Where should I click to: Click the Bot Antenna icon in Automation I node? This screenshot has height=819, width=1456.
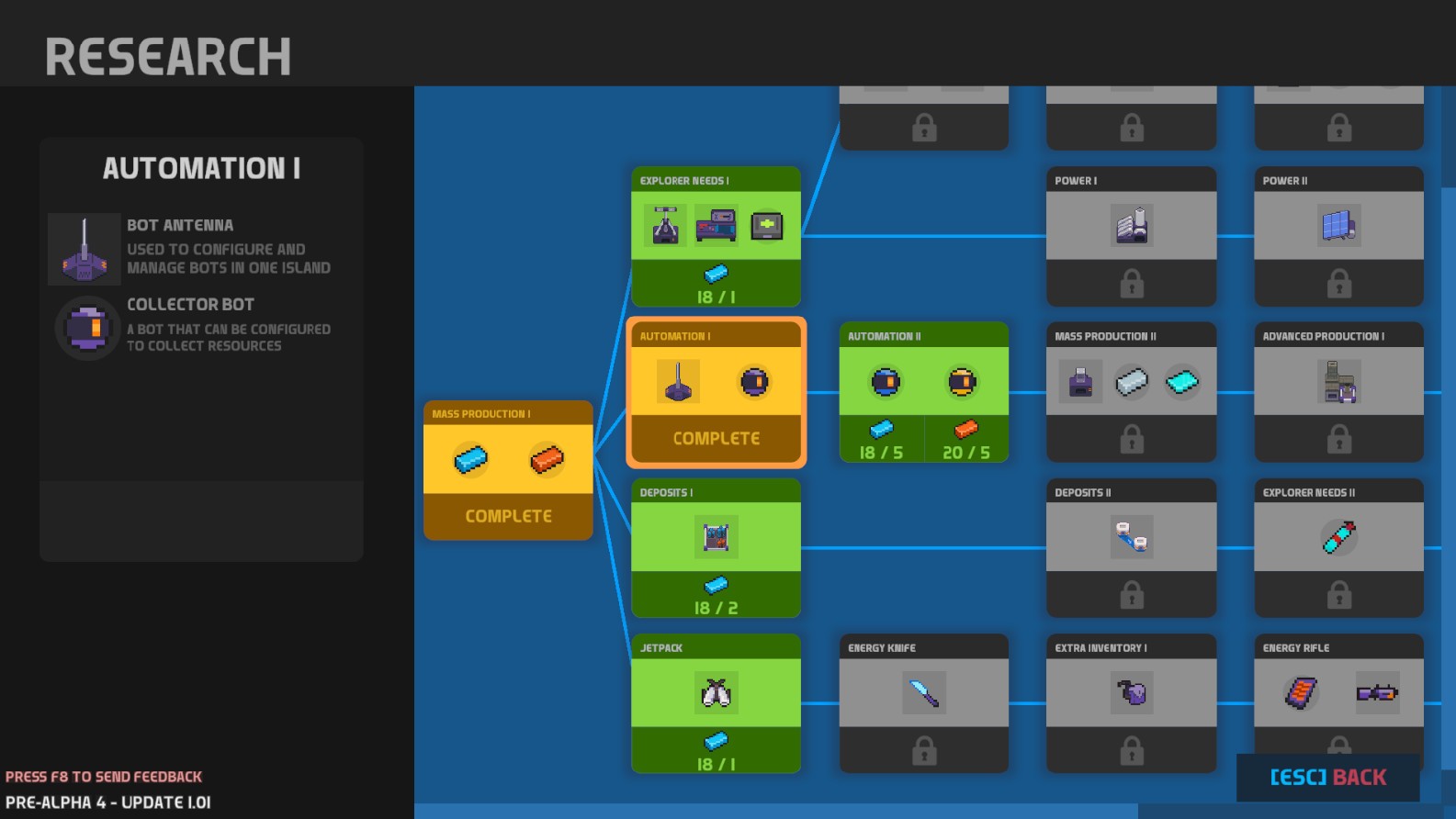(x=678, y=382)
